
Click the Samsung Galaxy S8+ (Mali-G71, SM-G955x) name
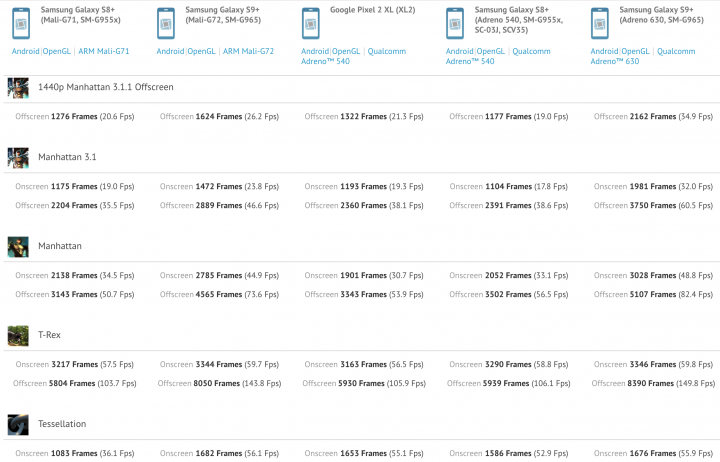[x=80, y=15]
